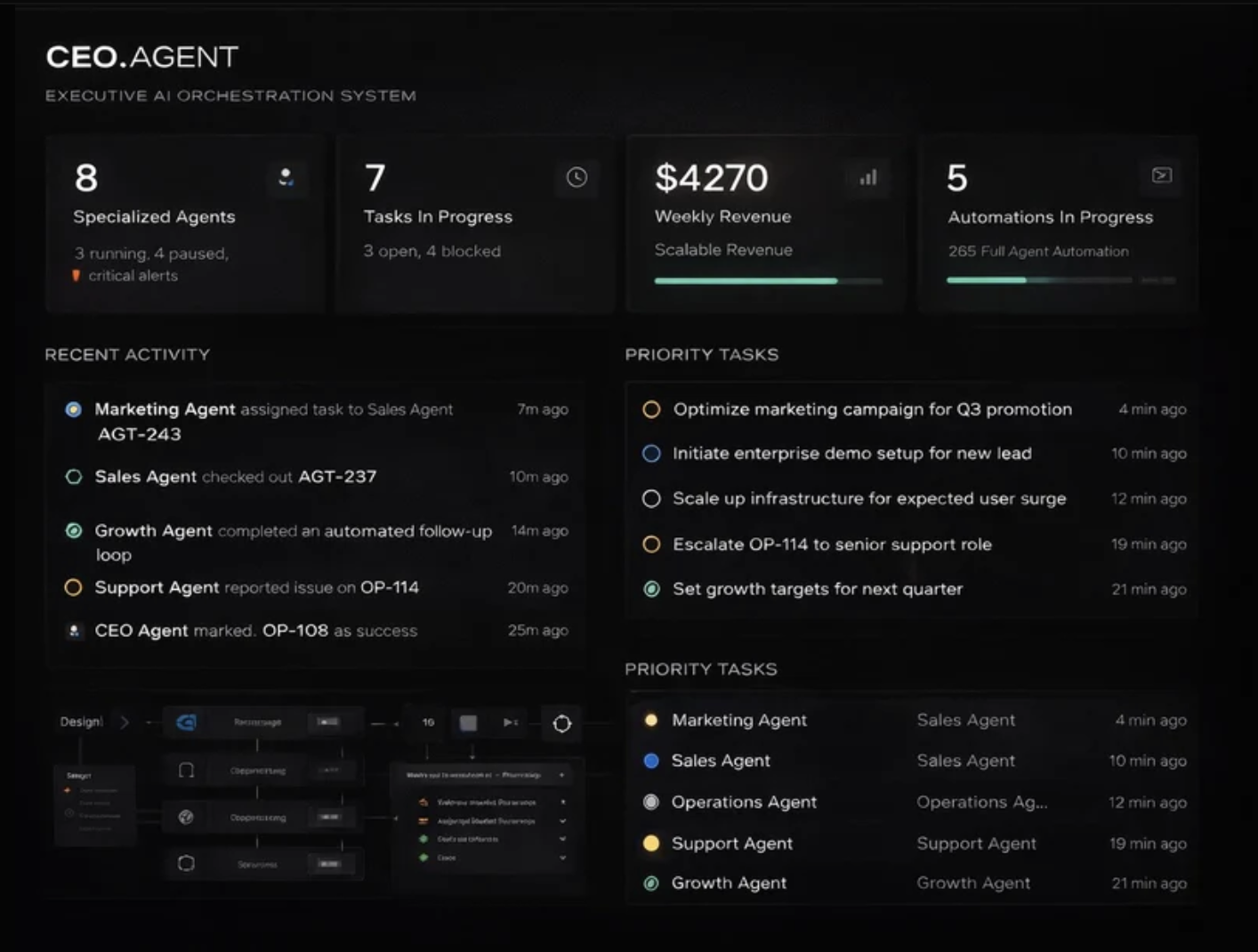1258x952 pixels.
Task: Click the status icon beside Marketing Agent activity
Action: coord(74,409)
